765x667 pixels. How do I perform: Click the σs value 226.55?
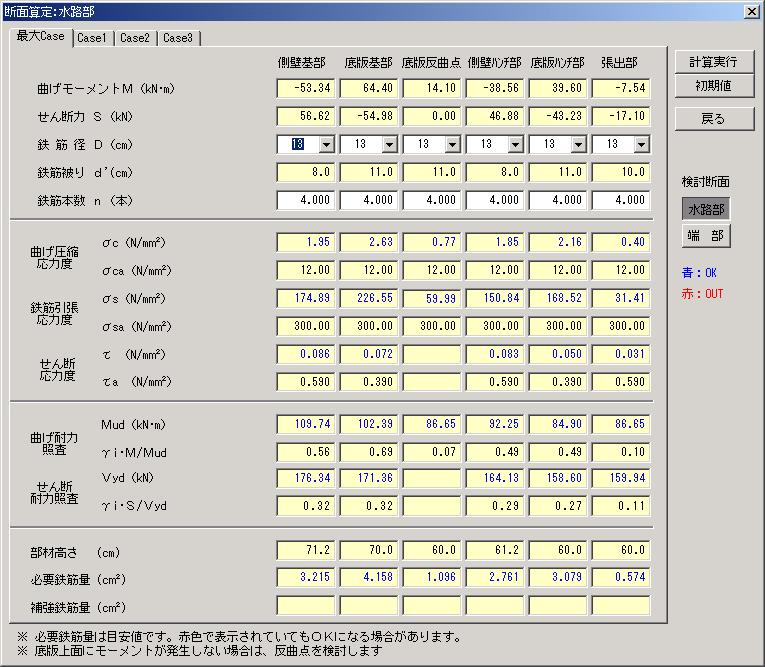(369, 298)
